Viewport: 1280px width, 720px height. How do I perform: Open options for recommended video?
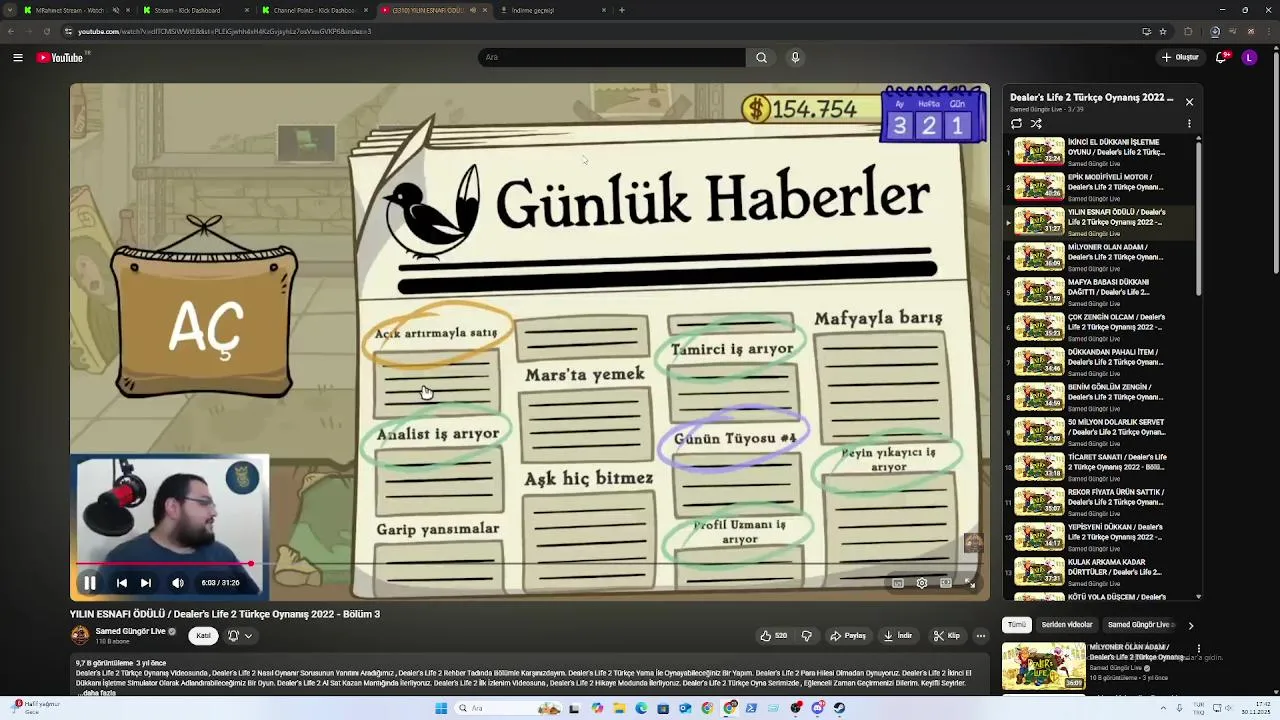[x=1199, y=650]
